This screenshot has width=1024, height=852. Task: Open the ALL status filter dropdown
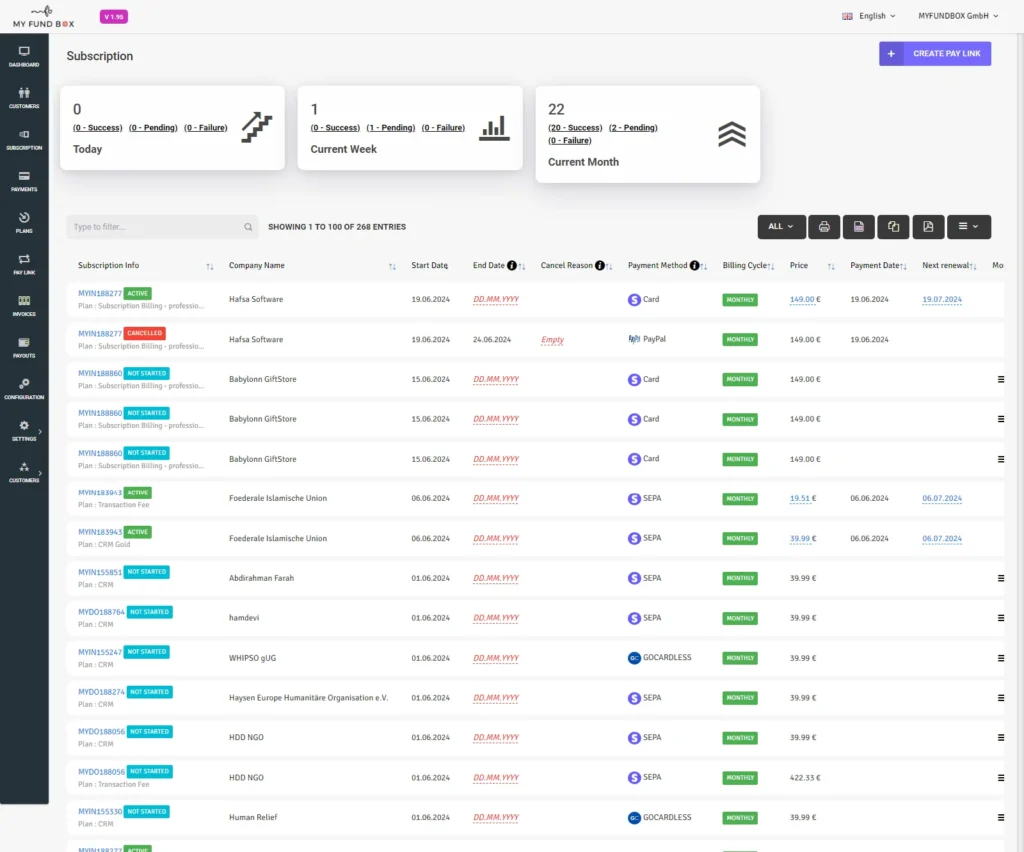click(781, 227)
